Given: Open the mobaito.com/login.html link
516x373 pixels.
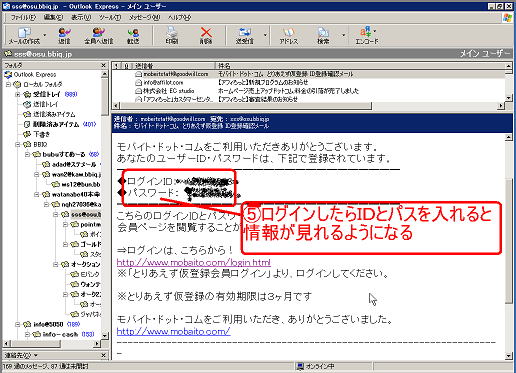Looking at the screenshot, I should [194, 262].
